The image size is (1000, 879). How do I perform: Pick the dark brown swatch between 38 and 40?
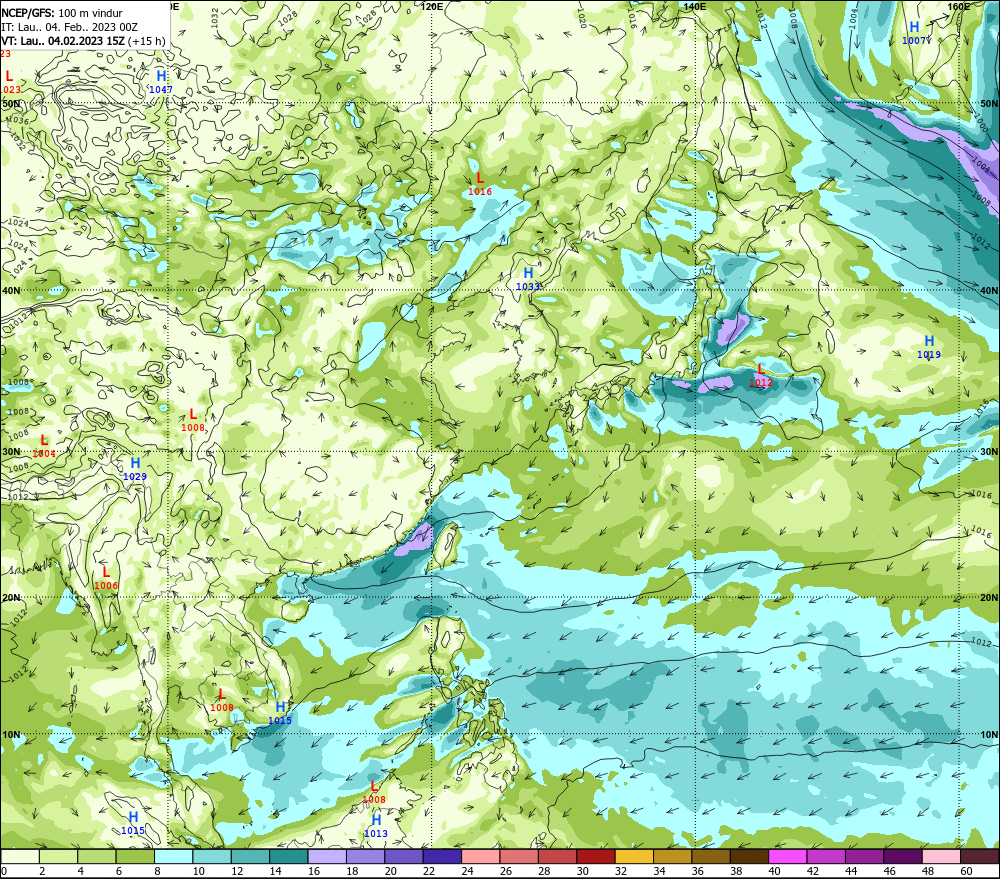coord(749,856)
